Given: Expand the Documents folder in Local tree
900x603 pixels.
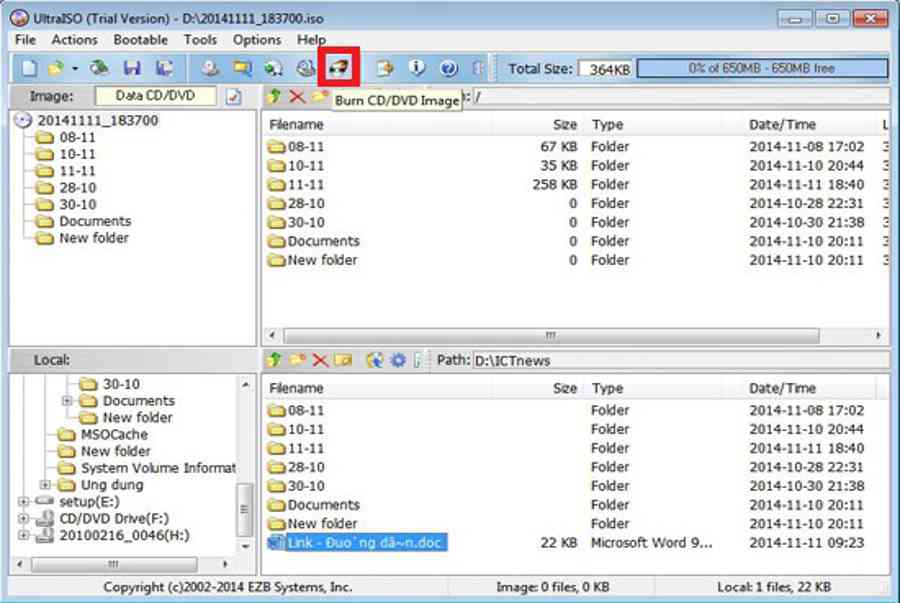Looking at the screenshot, I should (67, 400).
